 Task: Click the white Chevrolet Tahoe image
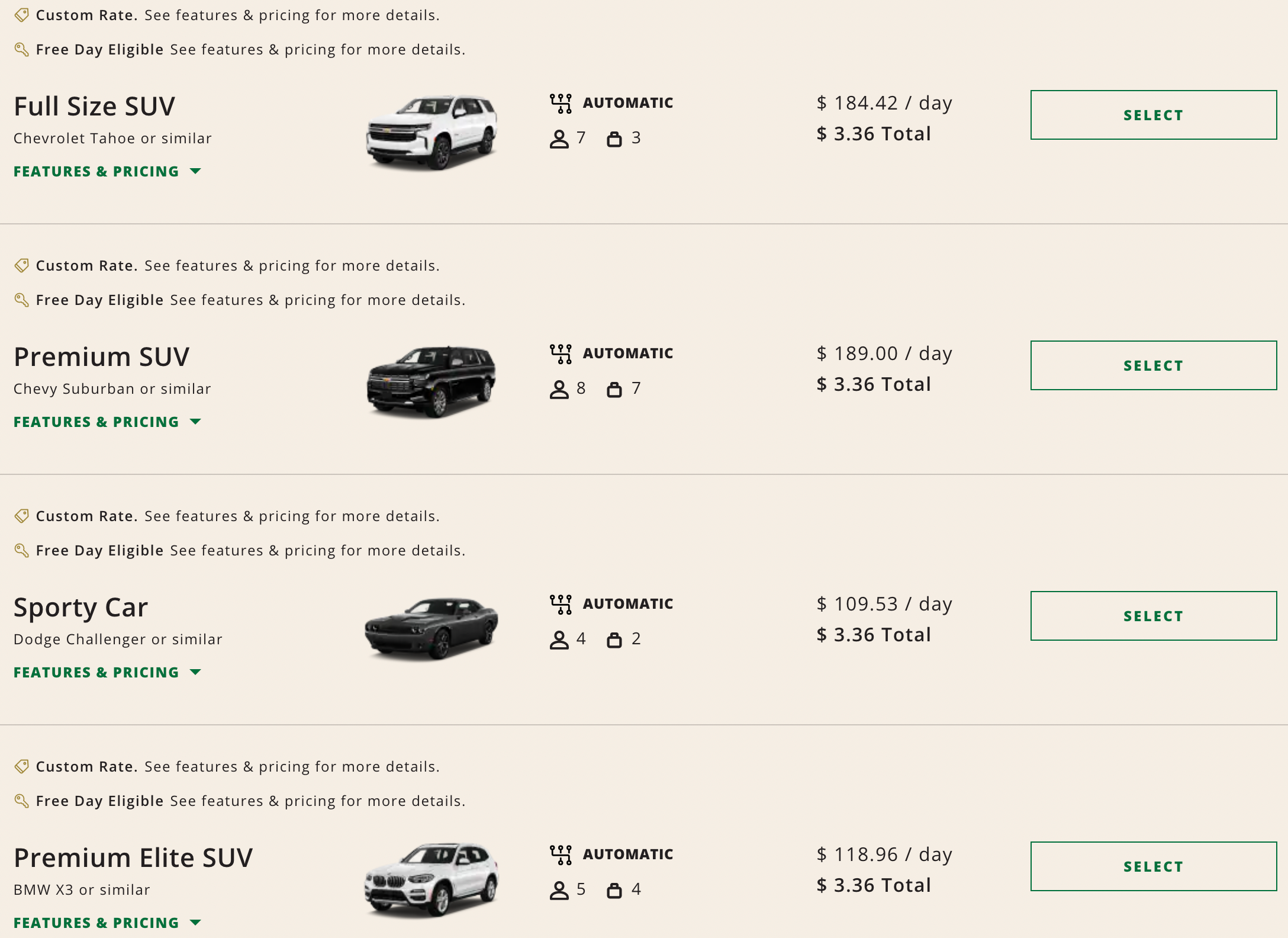[432, 131]
